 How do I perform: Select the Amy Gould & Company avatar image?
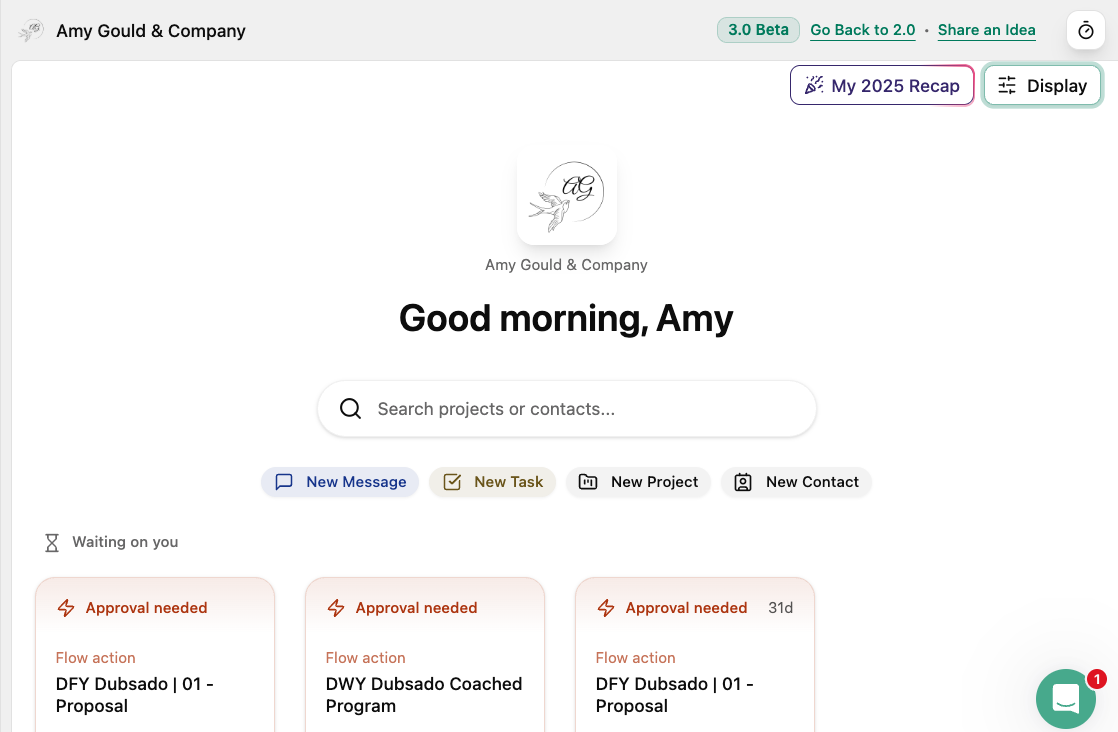(x=566, y=196)
